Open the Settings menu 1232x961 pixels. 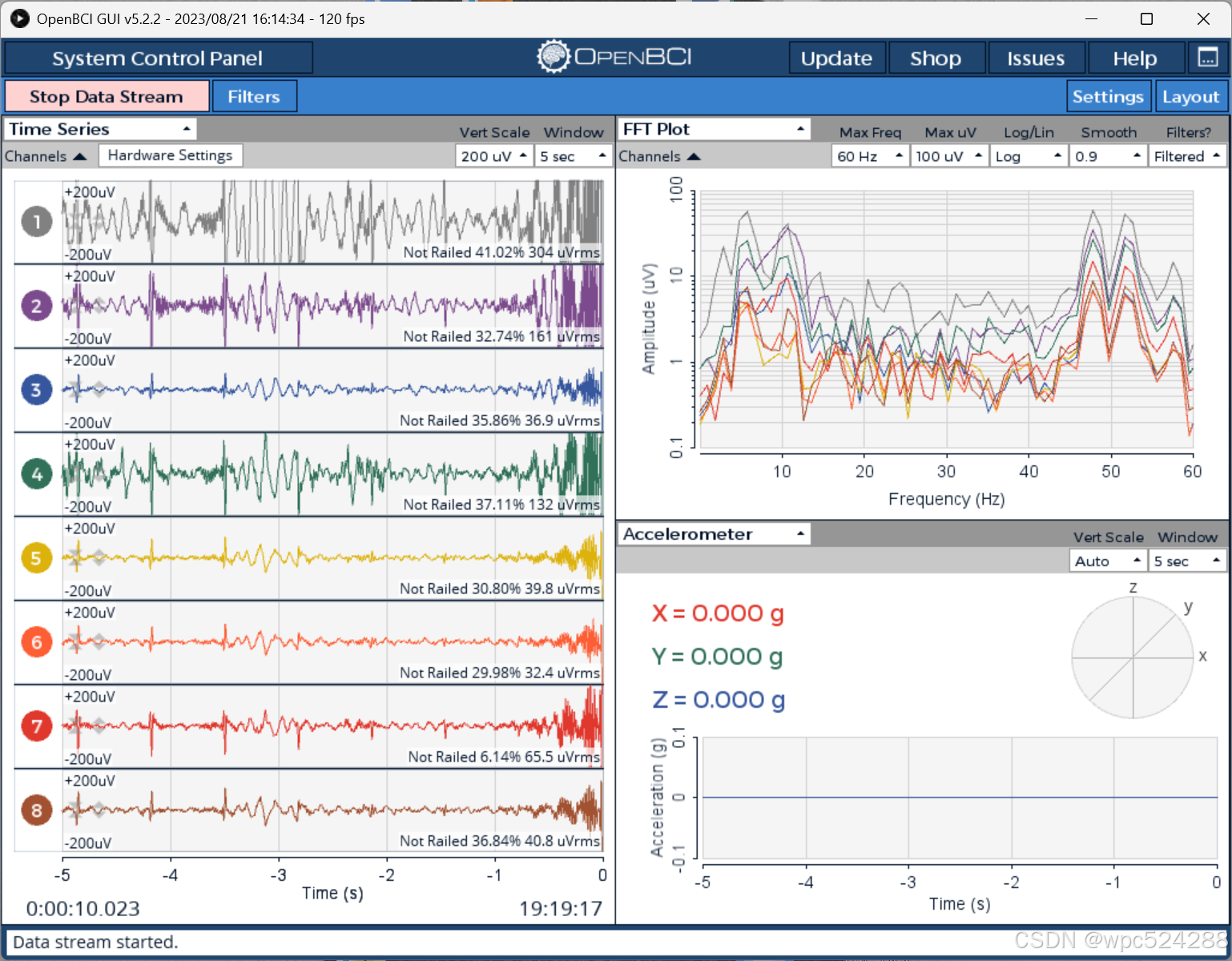tap(1108, 96)
